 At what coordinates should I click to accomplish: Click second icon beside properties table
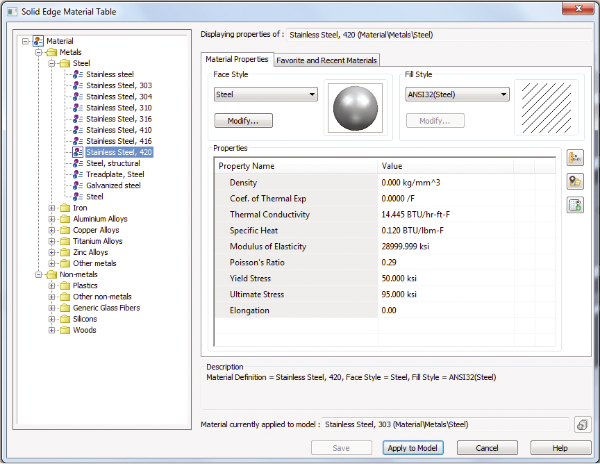click(575, 181)
